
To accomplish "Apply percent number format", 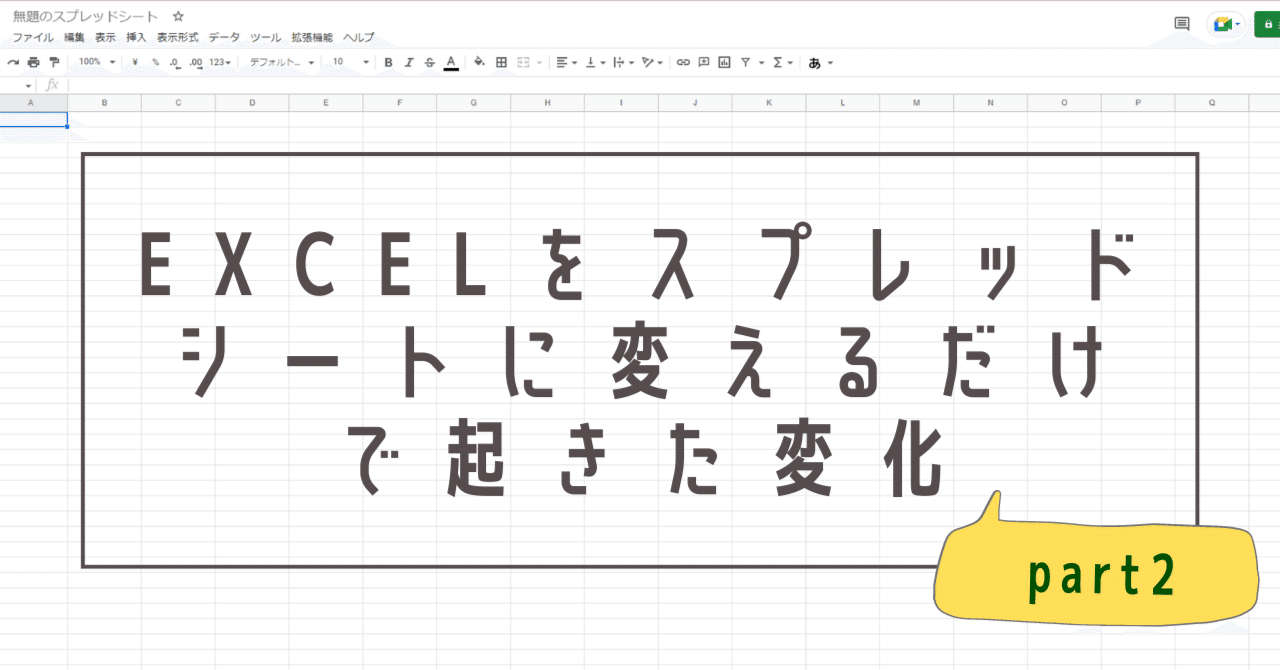I will pyautogui.click(x=155, y=62).
